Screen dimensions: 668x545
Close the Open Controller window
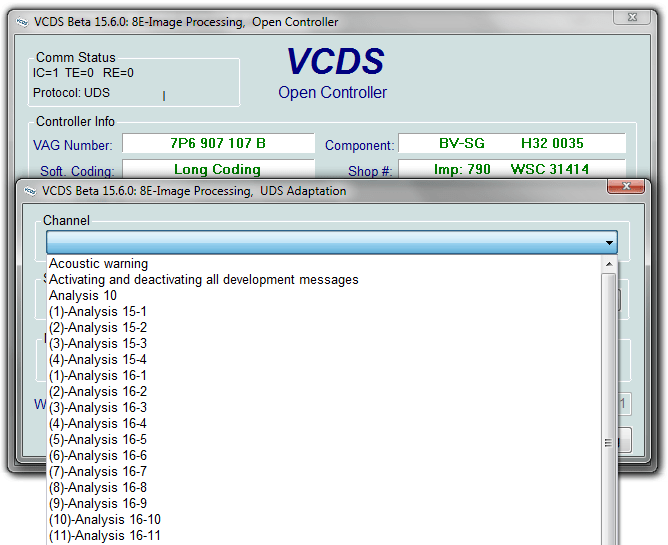[x=632, y=17]
